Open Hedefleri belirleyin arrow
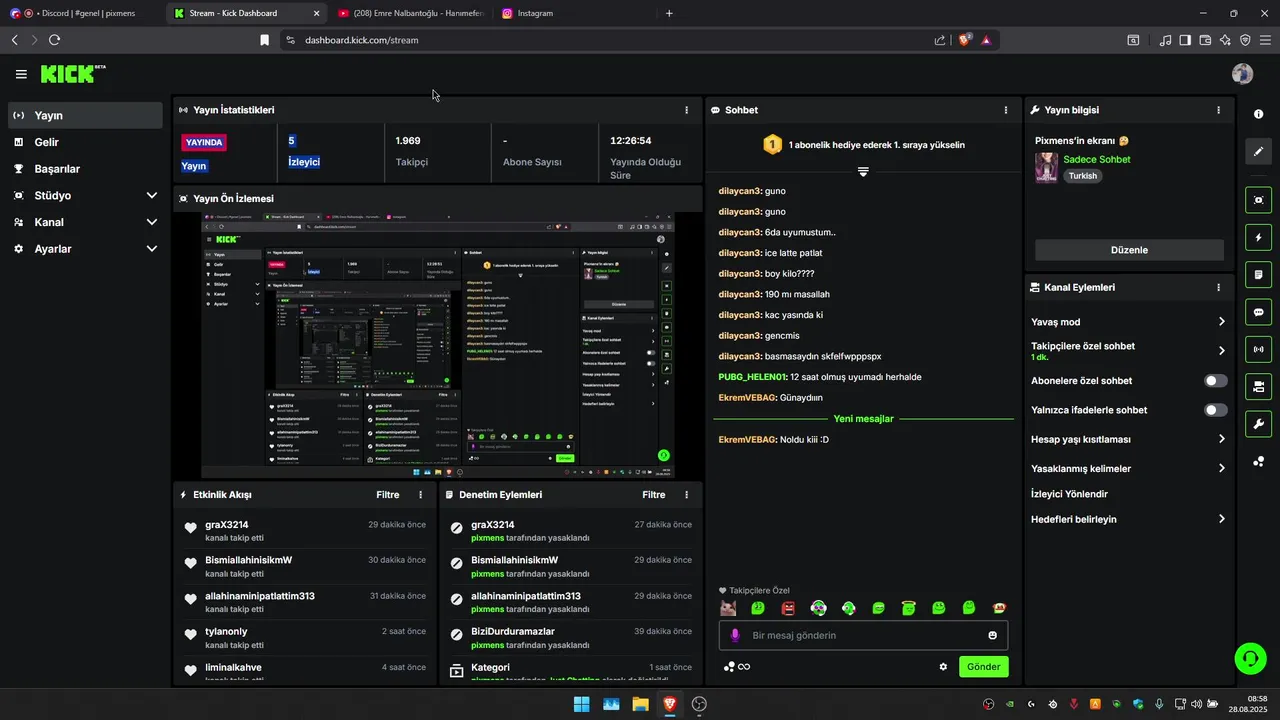 click(x=1221, y=519)
